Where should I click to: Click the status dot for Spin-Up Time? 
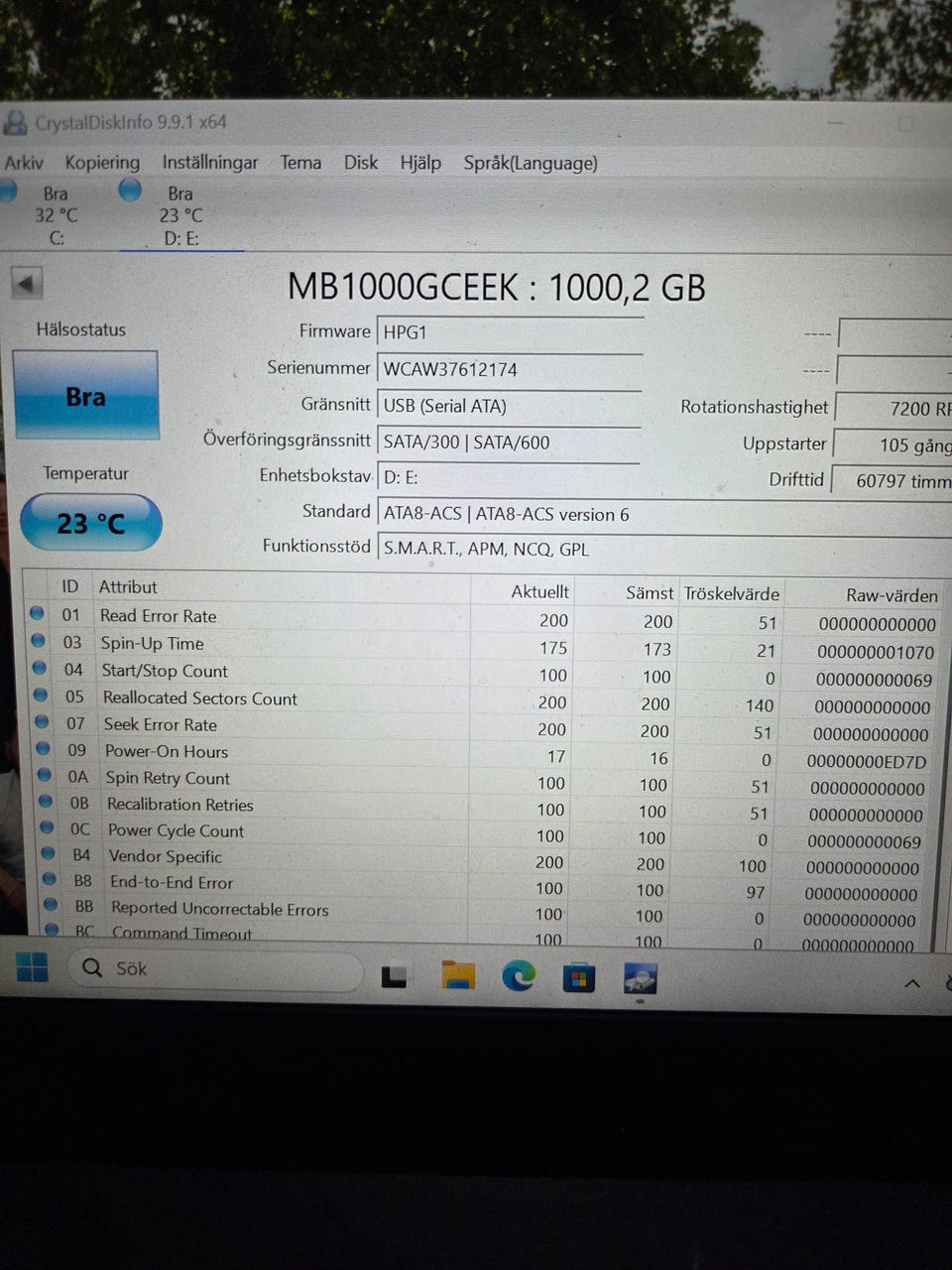39,641
